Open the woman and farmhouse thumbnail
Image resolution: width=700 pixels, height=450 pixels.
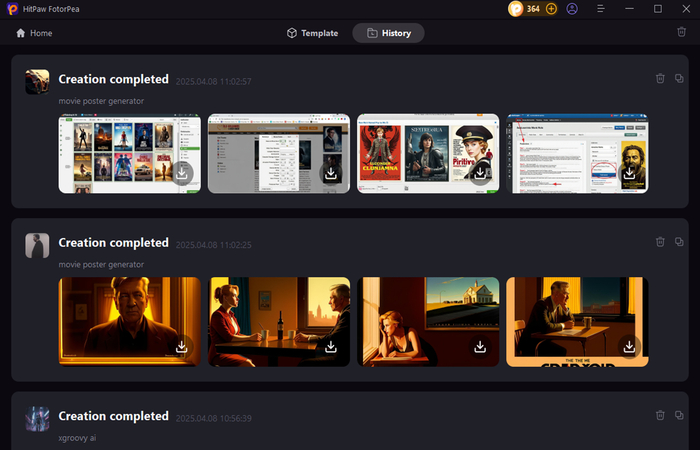[x=428, y=322]
